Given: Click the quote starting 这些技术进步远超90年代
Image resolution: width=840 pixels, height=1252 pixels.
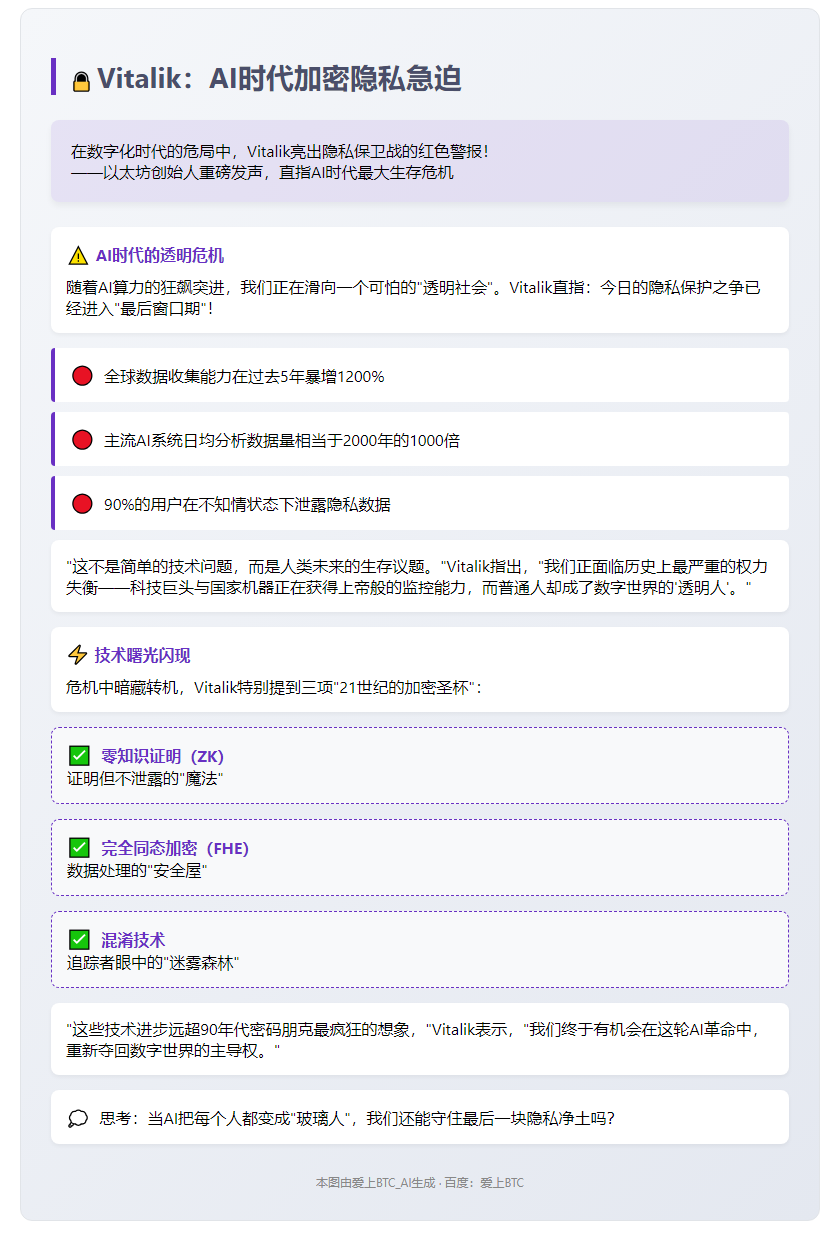Looking at the screenshot, I should pos(414,1040).
